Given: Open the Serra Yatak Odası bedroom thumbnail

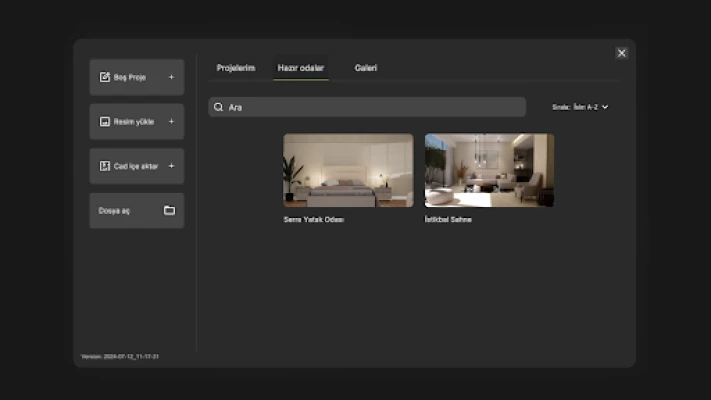Looking at the screenshot, I should (348, 170).
